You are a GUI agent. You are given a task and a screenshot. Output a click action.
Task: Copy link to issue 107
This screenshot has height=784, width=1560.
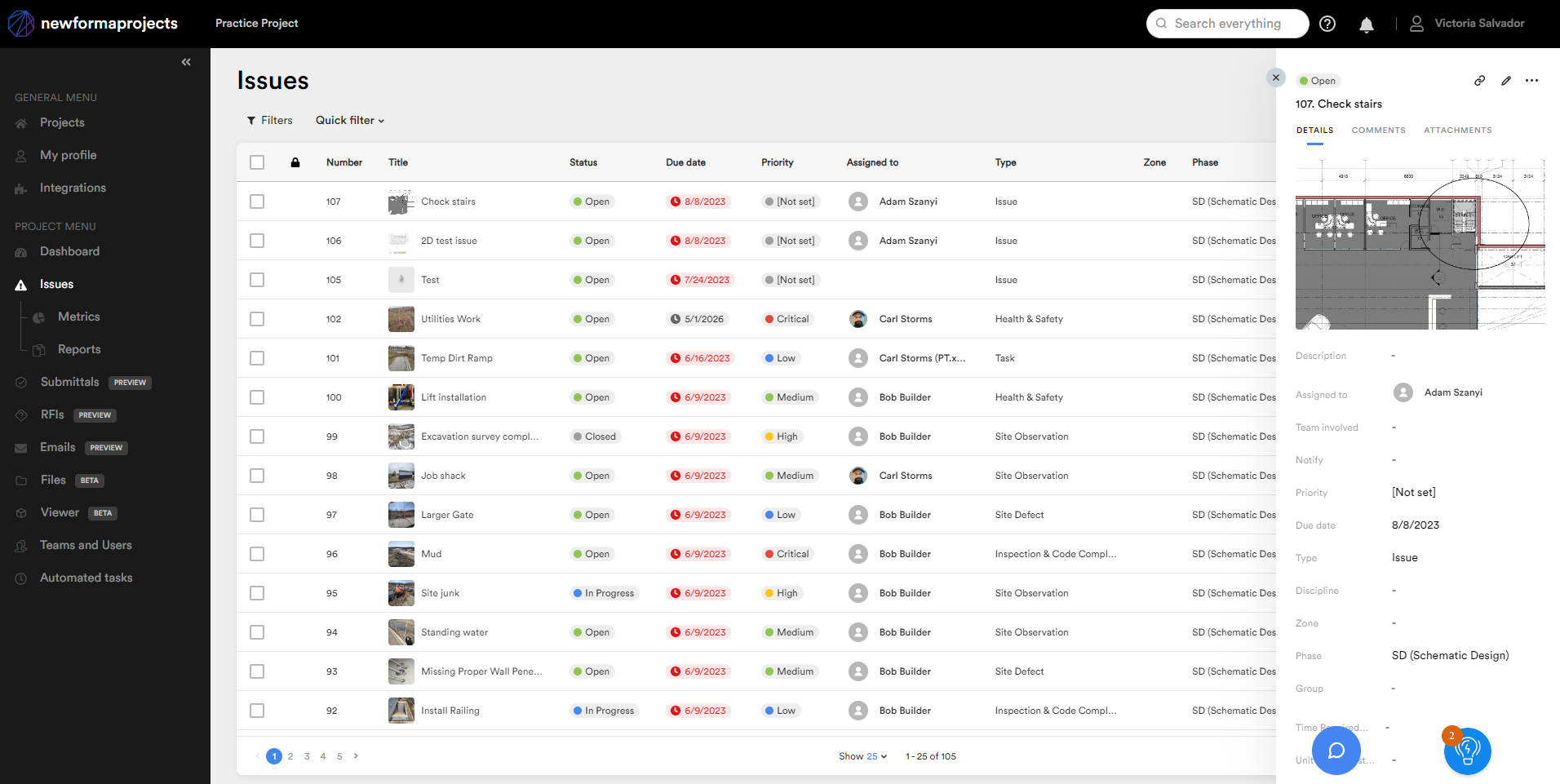1479,81
